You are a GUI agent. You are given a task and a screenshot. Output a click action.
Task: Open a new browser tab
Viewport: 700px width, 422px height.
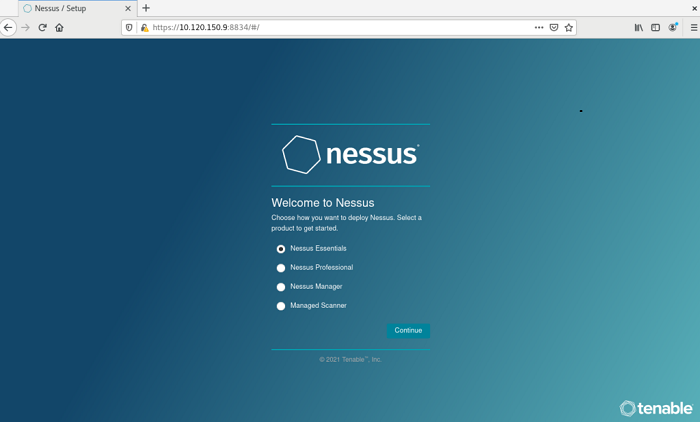(x=146, y=8)
